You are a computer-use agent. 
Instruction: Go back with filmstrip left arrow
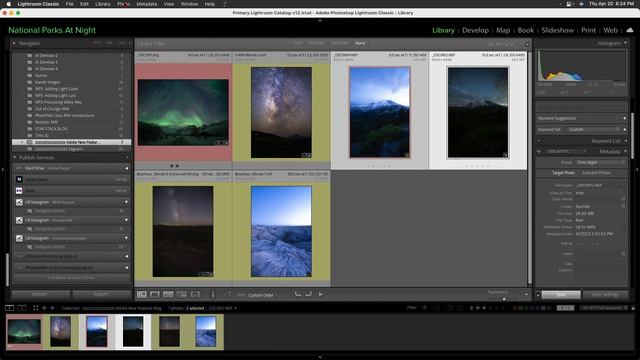click(44, 308)
